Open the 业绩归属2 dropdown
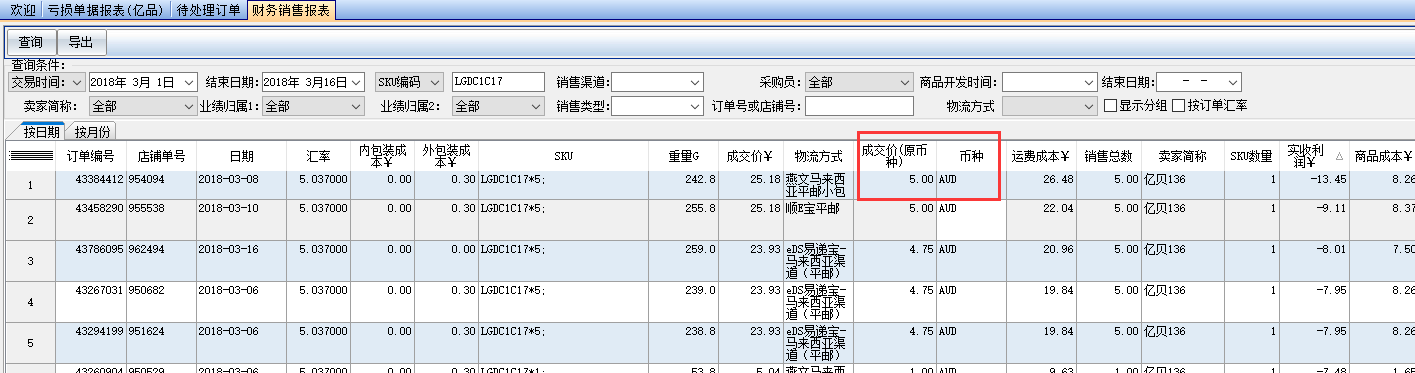The width and height of the screenshot is (1415, 373). coord(537,106)
